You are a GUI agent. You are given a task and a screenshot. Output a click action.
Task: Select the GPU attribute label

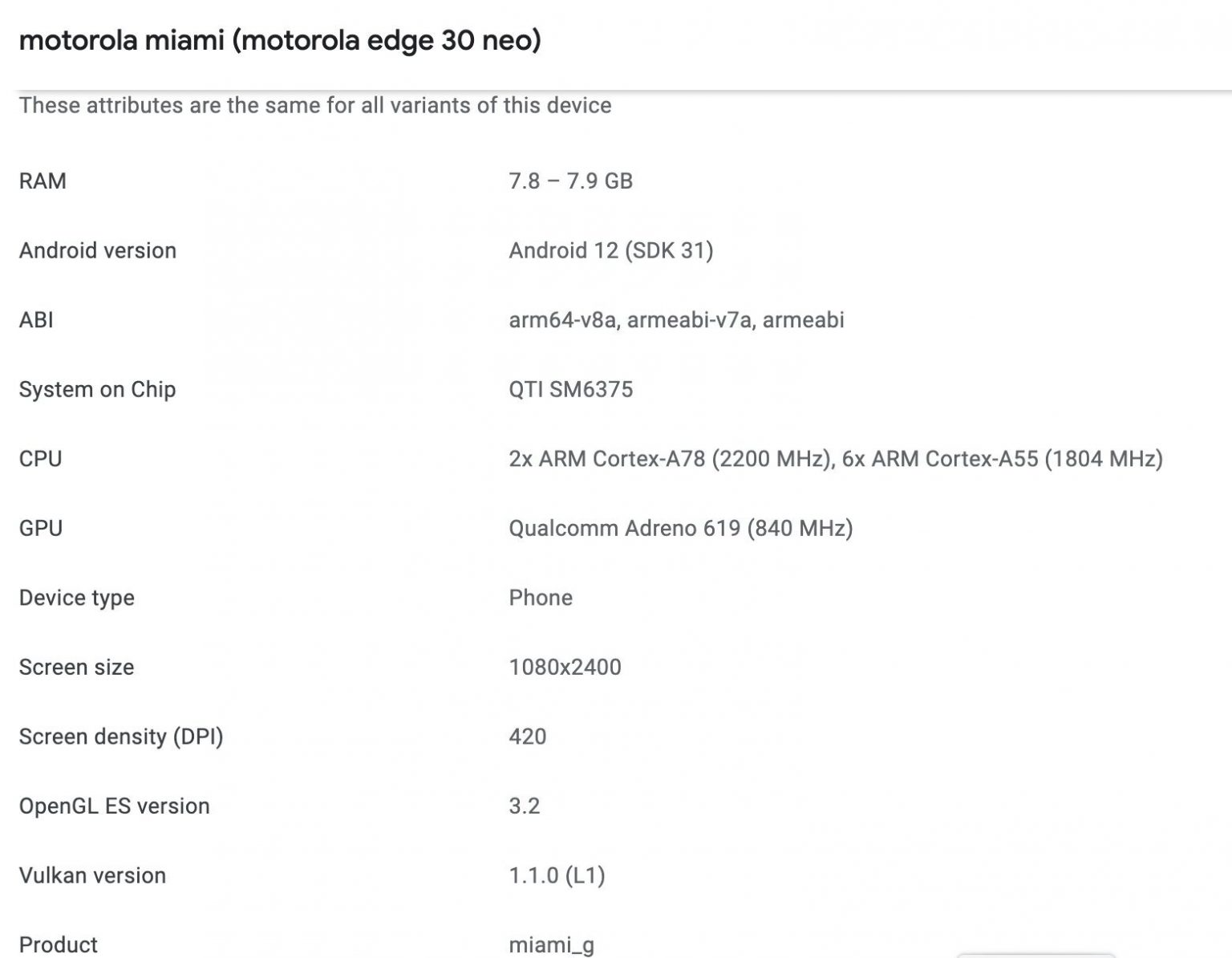tap(41, 528)
